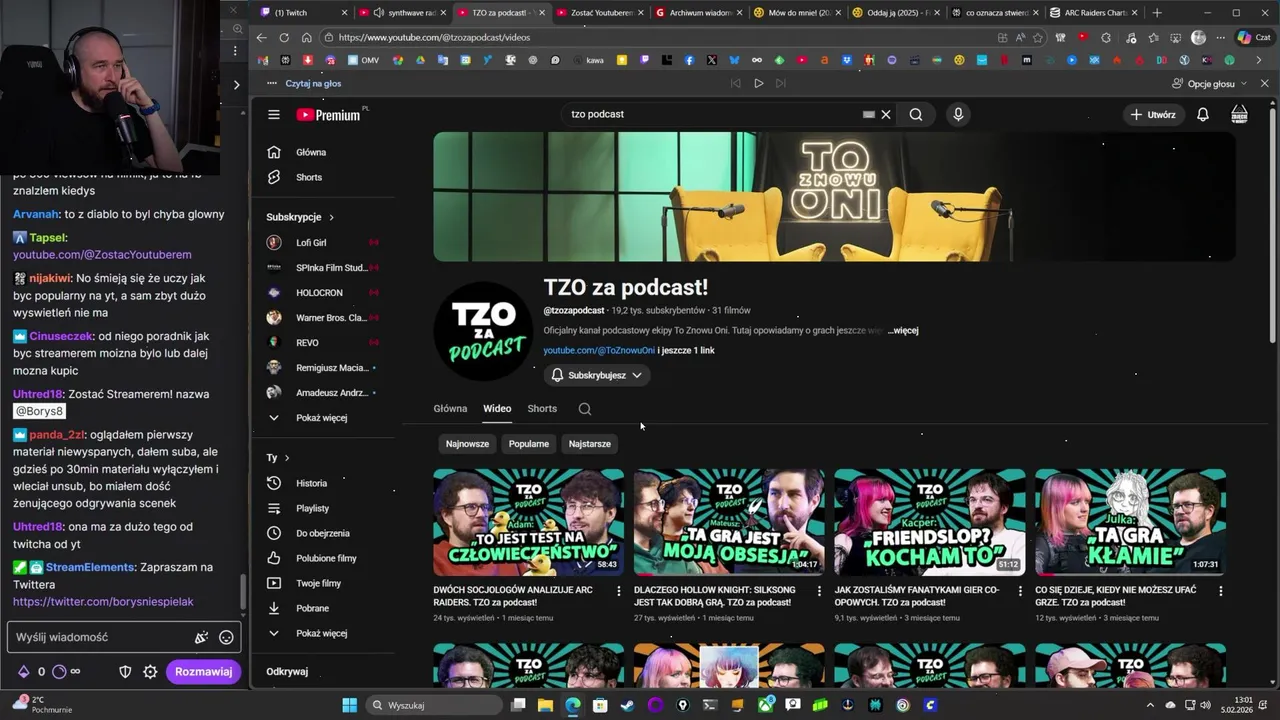The image size is (1280, 720).
Task: Open the youtube.com/@ToZnowuOni link
Action: click(599, 350)
